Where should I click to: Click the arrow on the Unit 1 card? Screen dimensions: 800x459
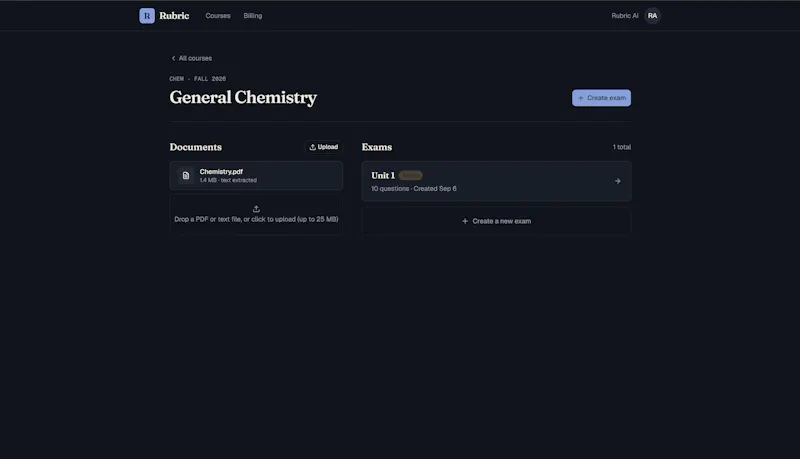click(617, 181)
